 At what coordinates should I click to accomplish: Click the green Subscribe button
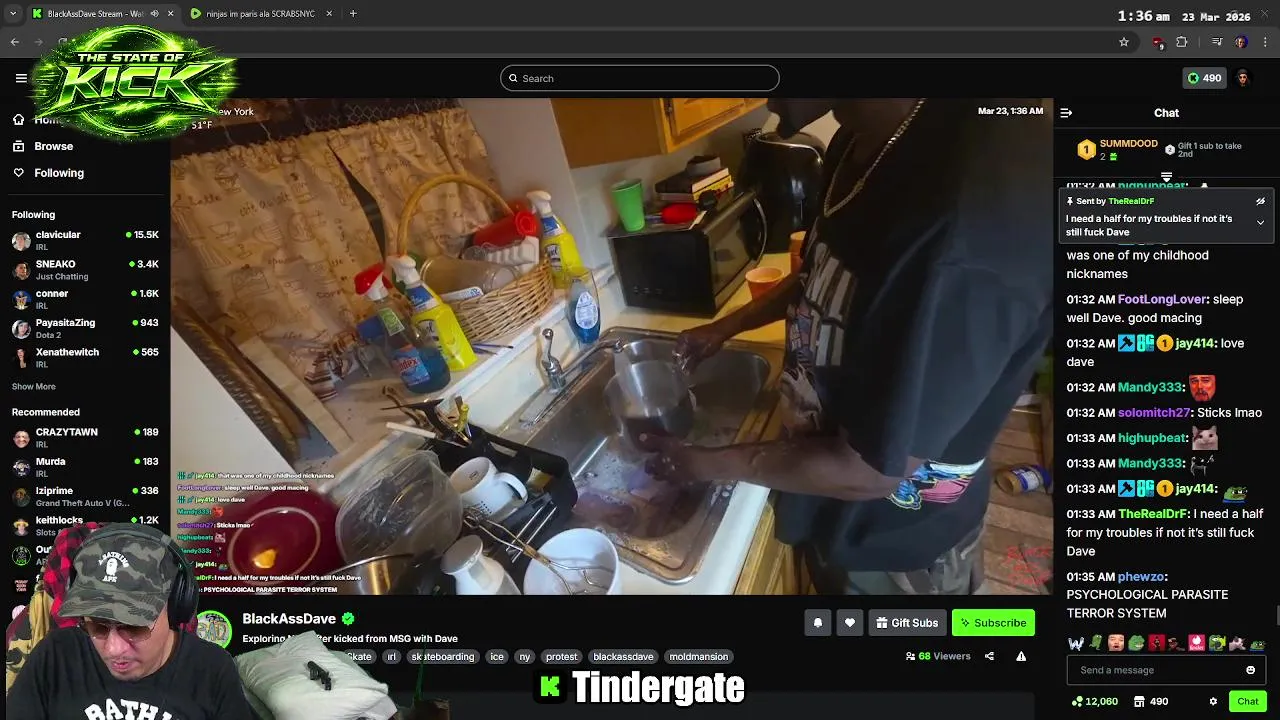(x=993, y=623)
